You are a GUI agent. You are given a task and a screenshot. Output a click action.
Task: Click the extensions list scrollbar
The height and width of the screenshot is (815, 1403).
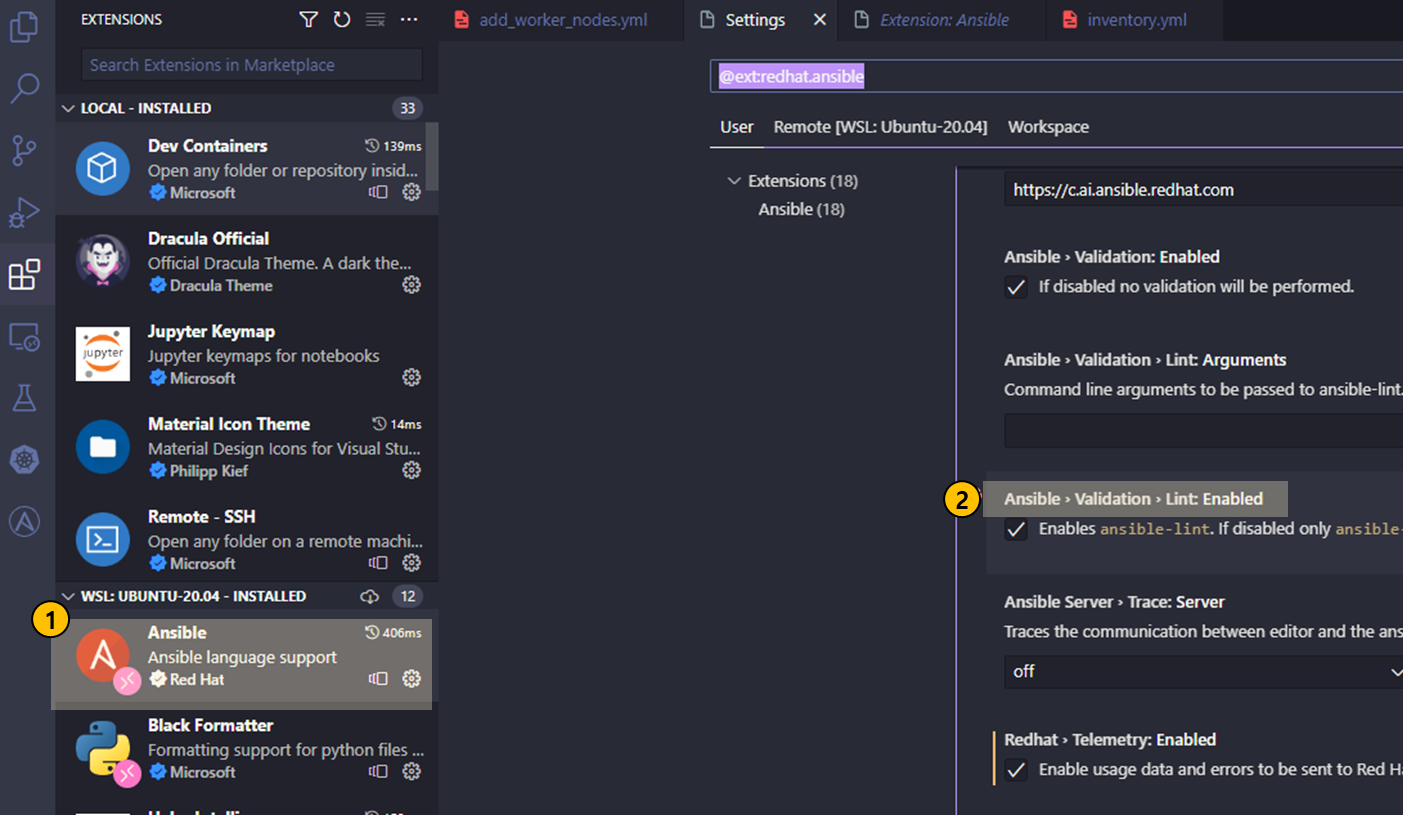point(432,156)
